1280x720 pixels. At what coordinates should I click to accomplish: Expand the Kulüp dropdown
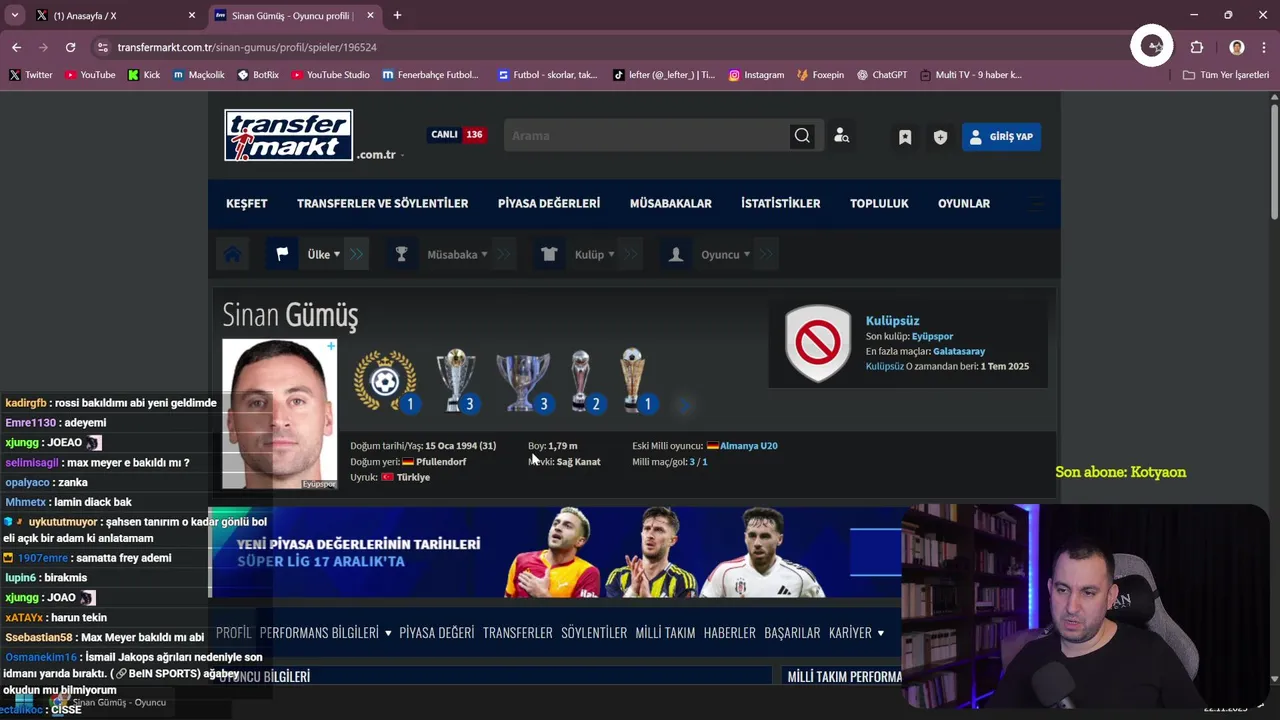coord(595,254)
